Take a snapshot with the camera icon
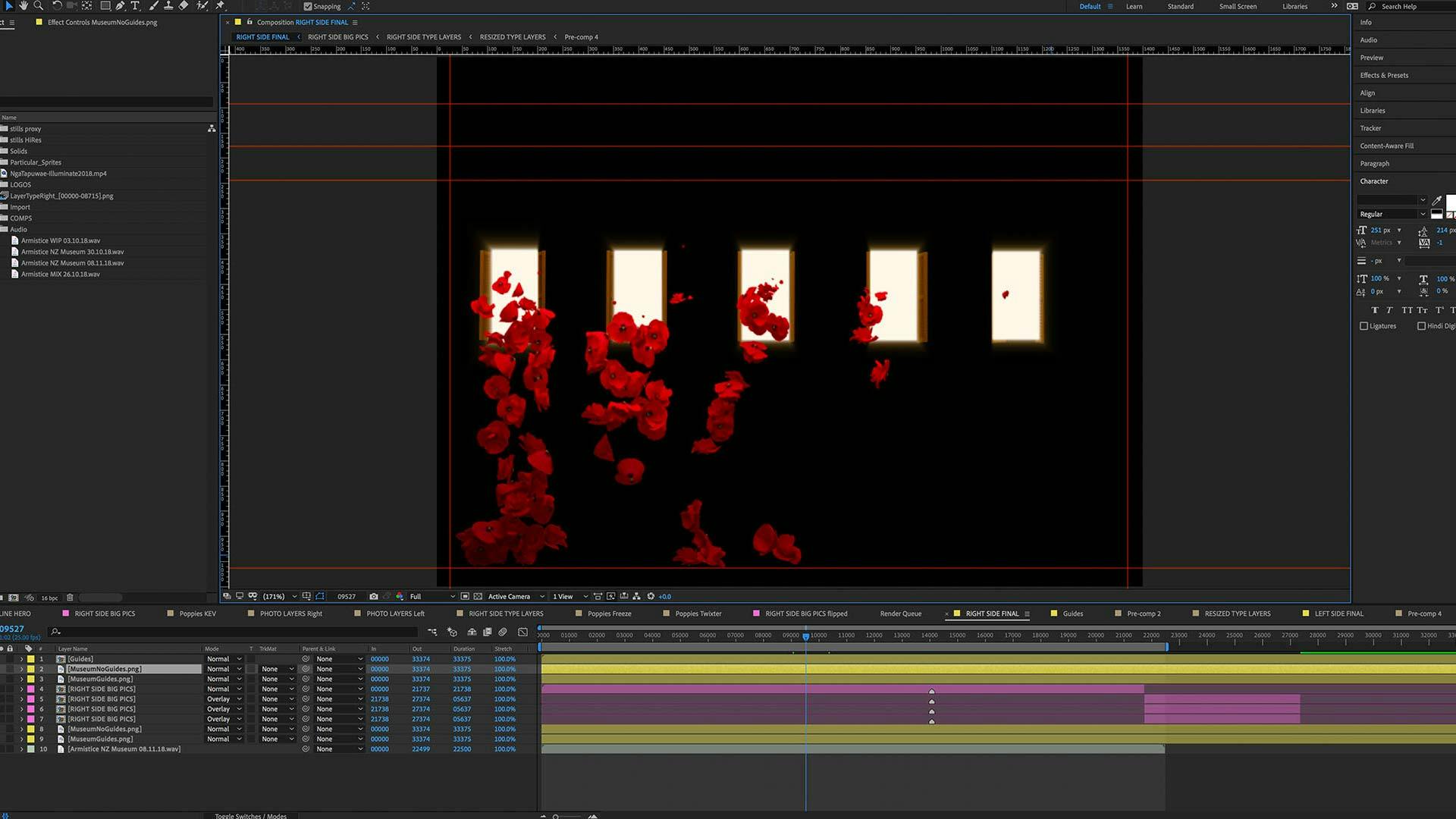Screen dimensions: 1456x819 point(374,597)
